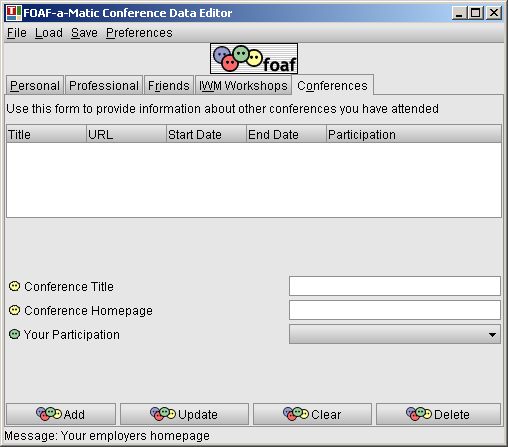Open the Preferences menu
Image resolution: width=508 pixels, height=447 pixels.
pos(139,33)
